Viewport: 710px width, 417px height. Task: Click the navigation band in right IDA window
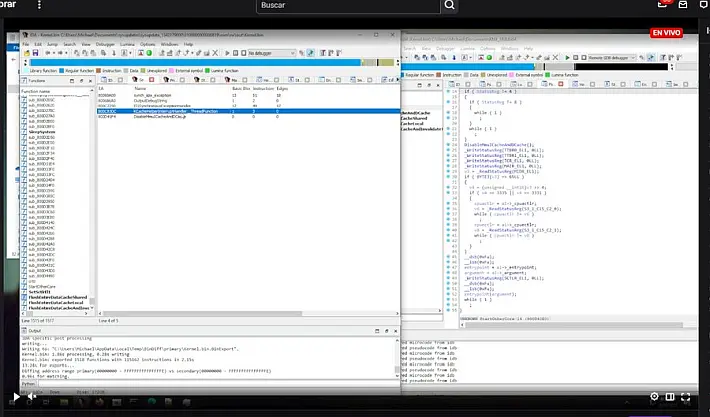(535, 67)
